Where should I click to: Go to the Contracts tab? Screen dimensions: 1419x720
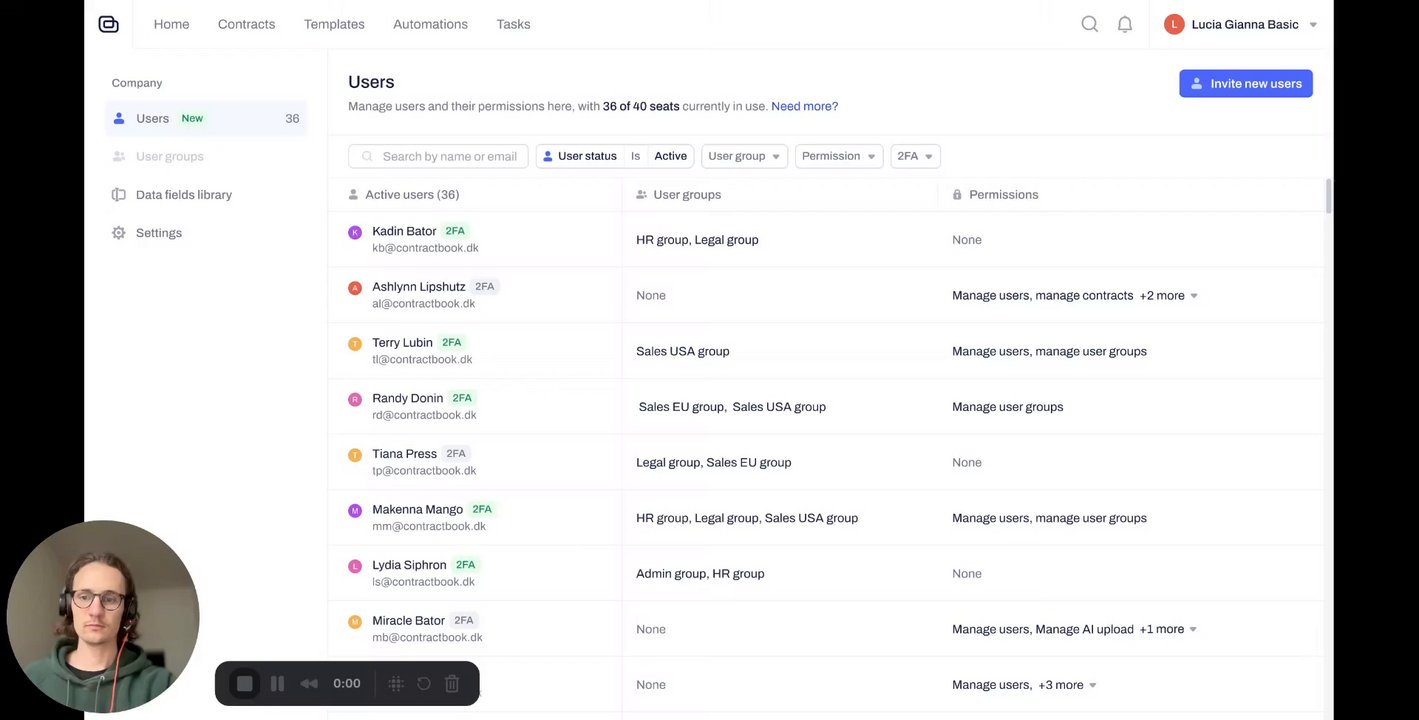click(x=246, y=24)
